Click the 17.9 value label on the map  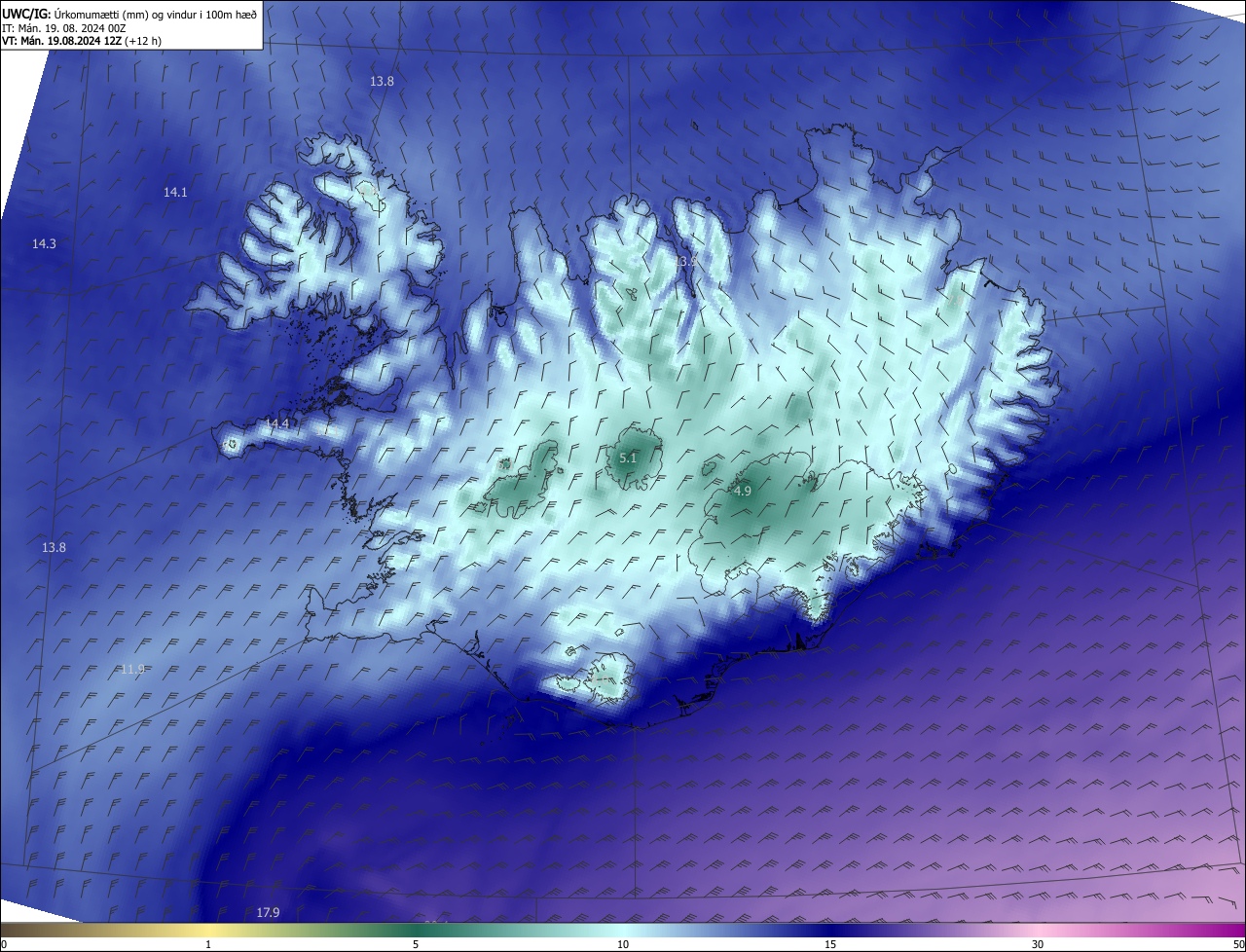(x=268, y=912)
